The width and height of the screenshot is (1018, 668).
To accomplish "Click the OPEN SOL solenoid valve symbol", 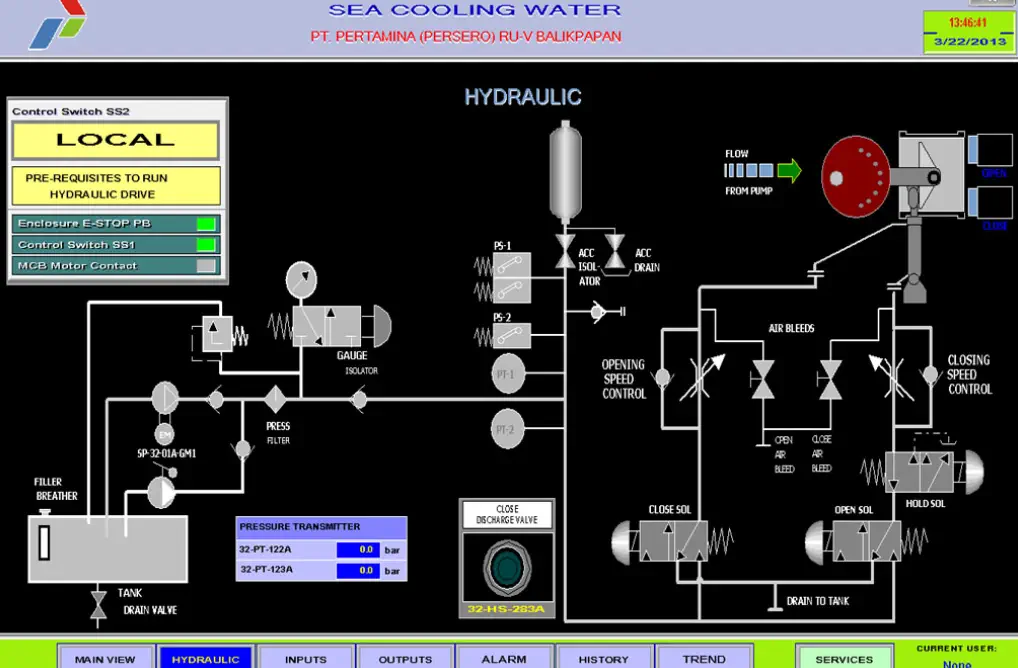I will coord(867,541).
